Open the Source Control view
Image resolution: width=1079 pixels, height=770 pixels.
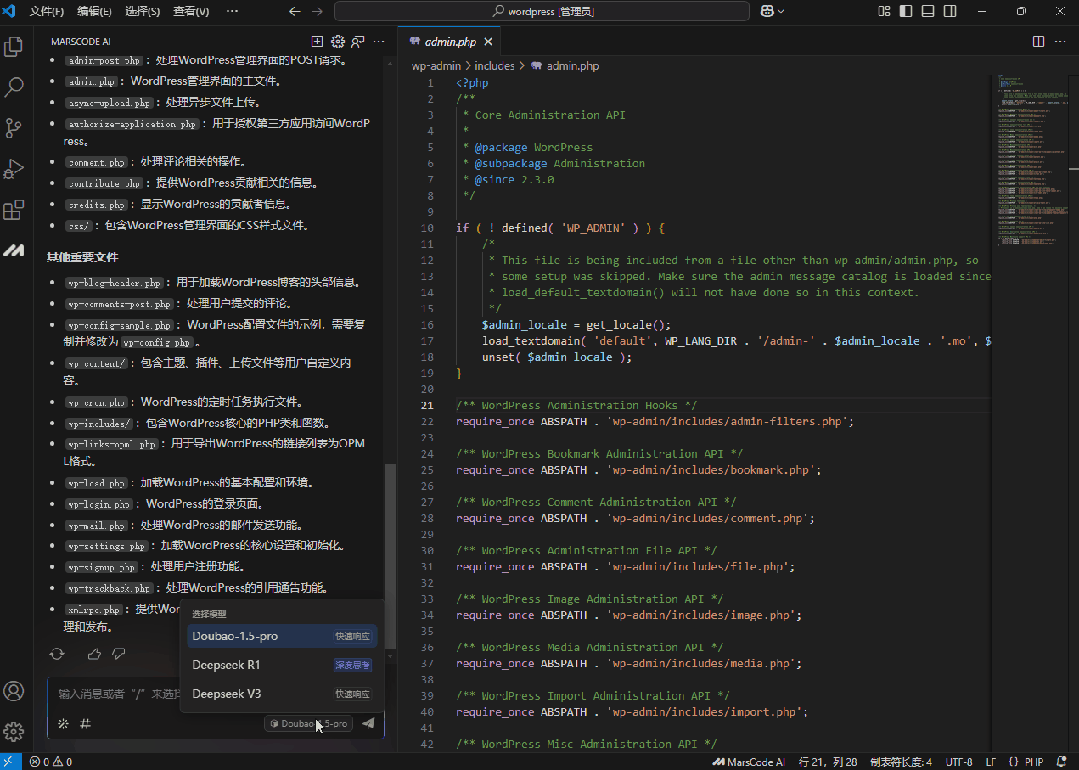click(x=14, y=128)
